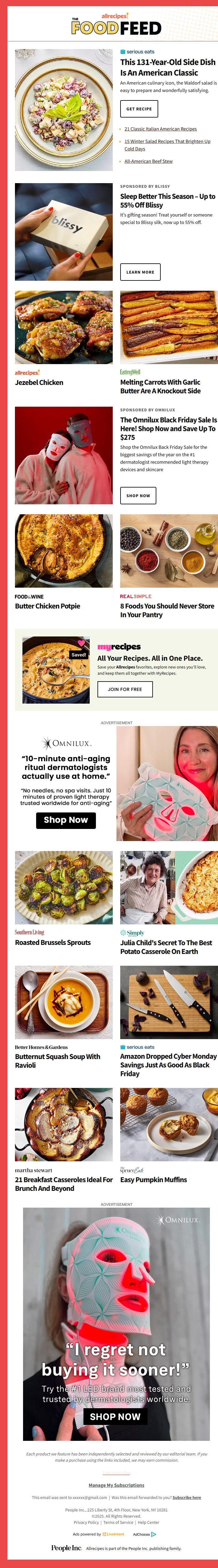The image size is (218, 1568).
Task: Click the Allrecipes Food Feed header logo
Action: [116, 24]
